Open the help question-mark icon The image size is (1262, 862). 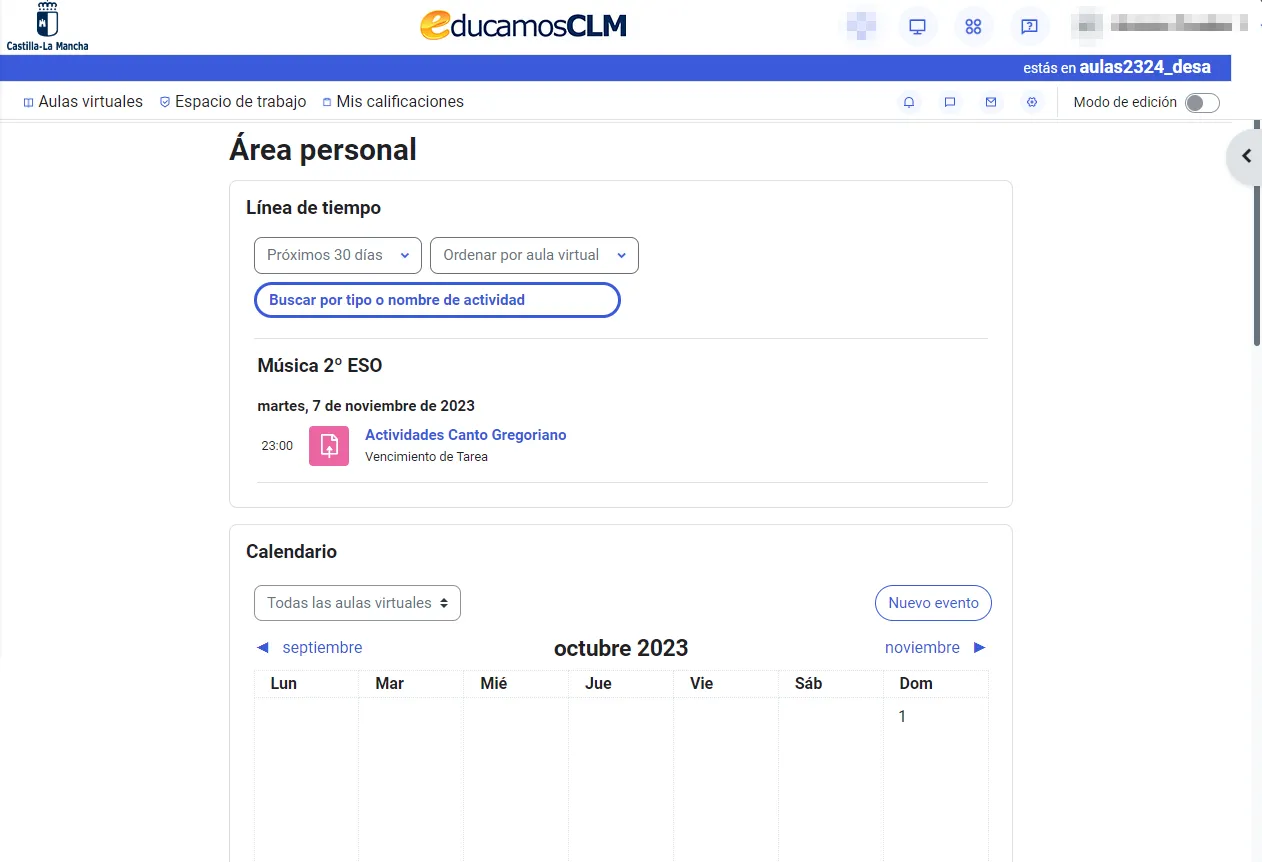(1029, 27)
